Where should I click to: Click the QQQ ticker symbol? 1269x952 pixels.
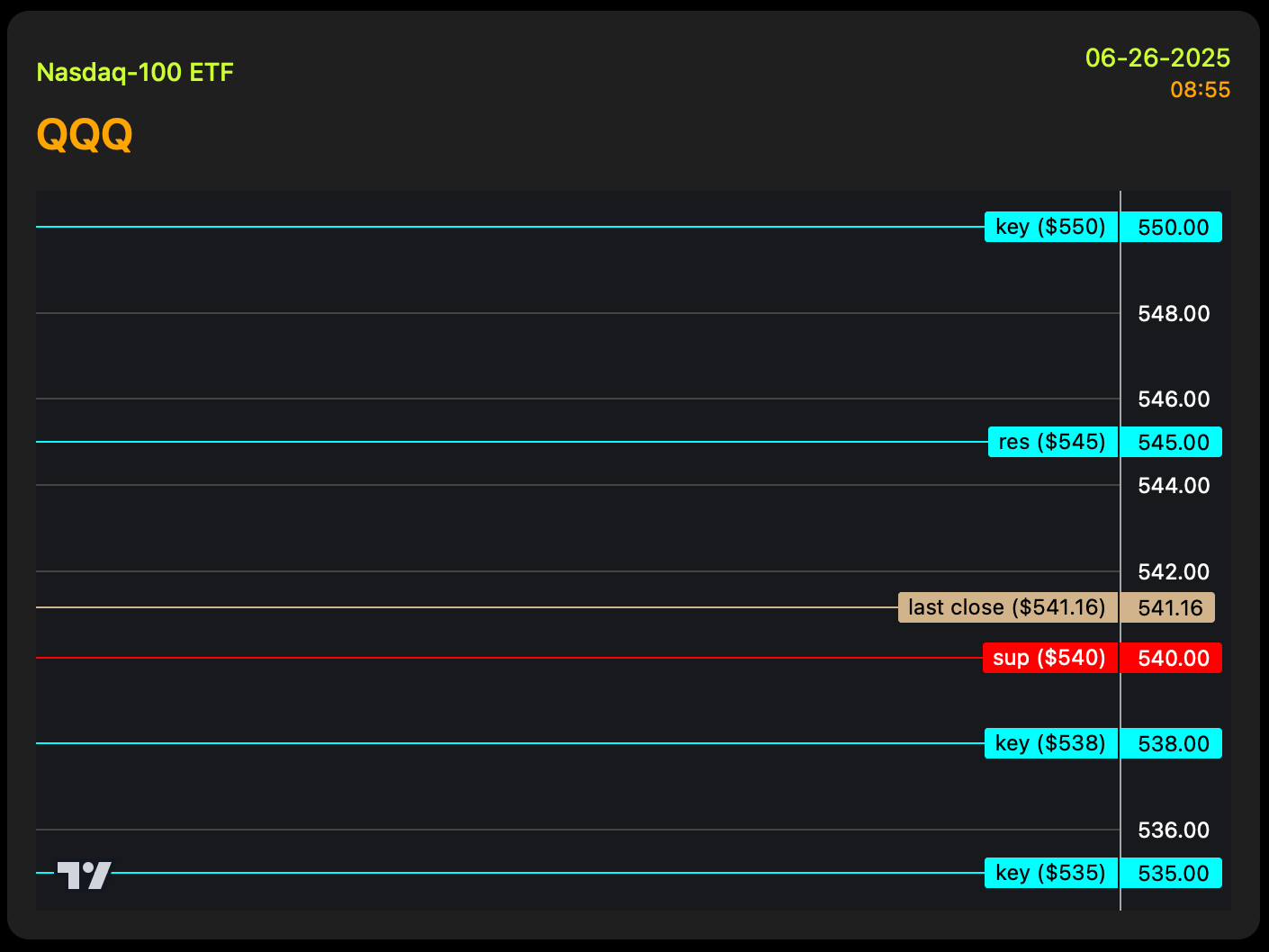click(x=85, y=135)
